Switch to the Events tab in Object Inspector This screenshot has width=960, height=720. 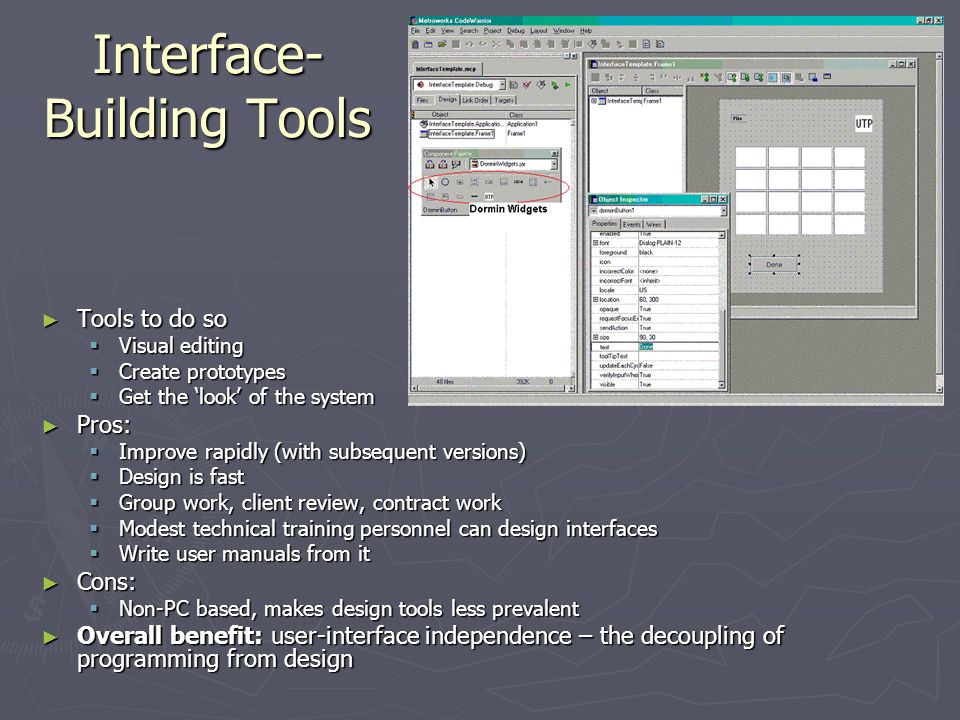coord(632,225)
